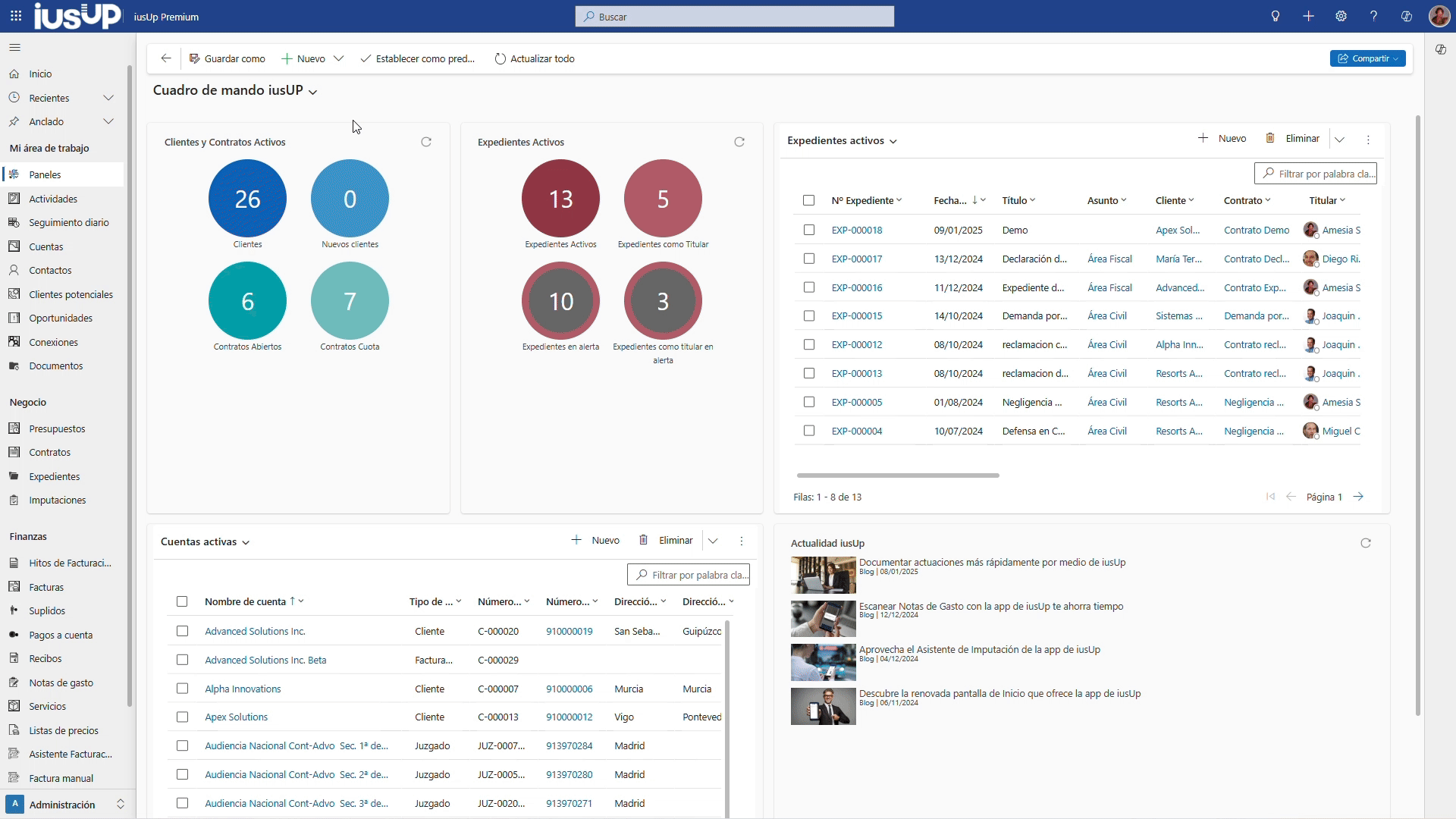Refresh the Expedientes Activos chart

[739, 142]
